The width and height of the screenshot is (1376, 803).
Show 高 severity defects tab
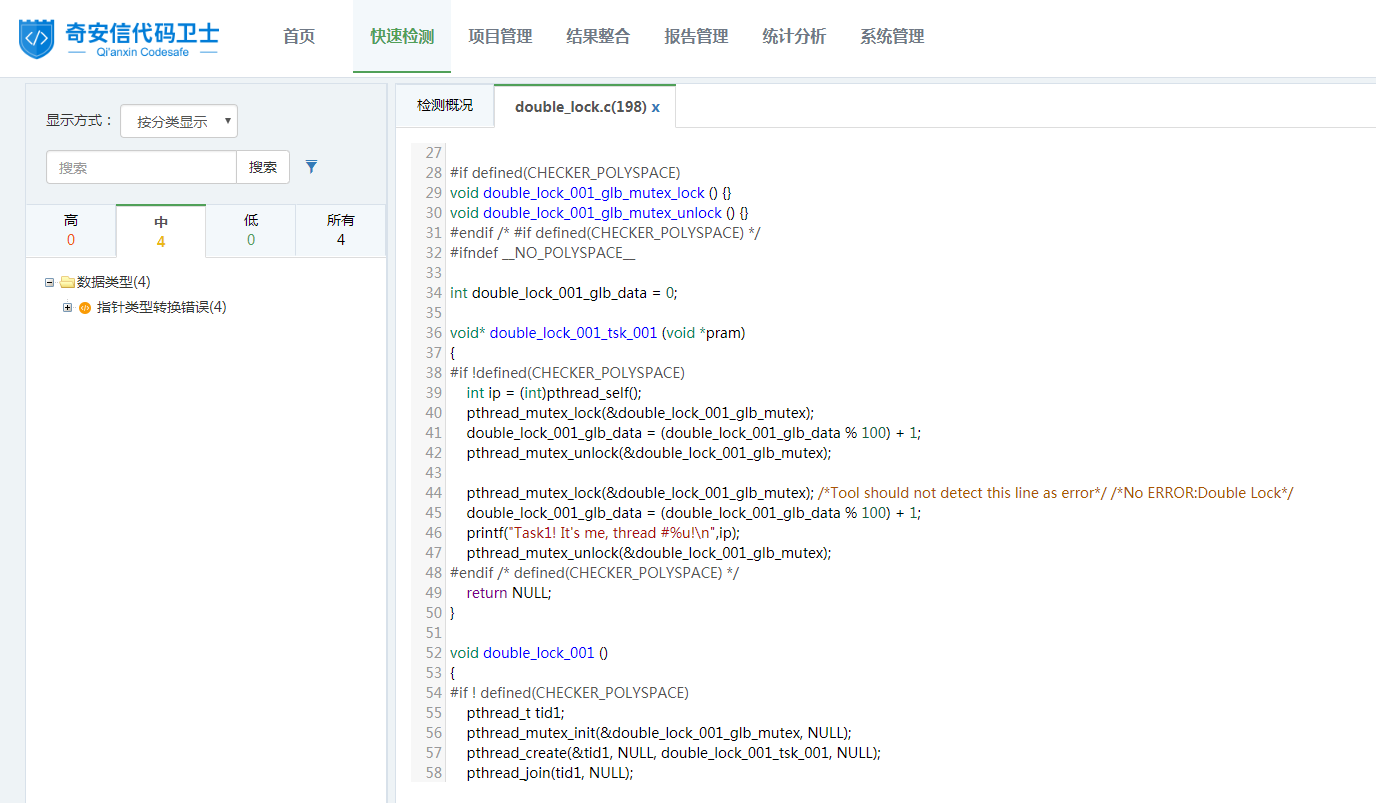[x=71, y=230]
